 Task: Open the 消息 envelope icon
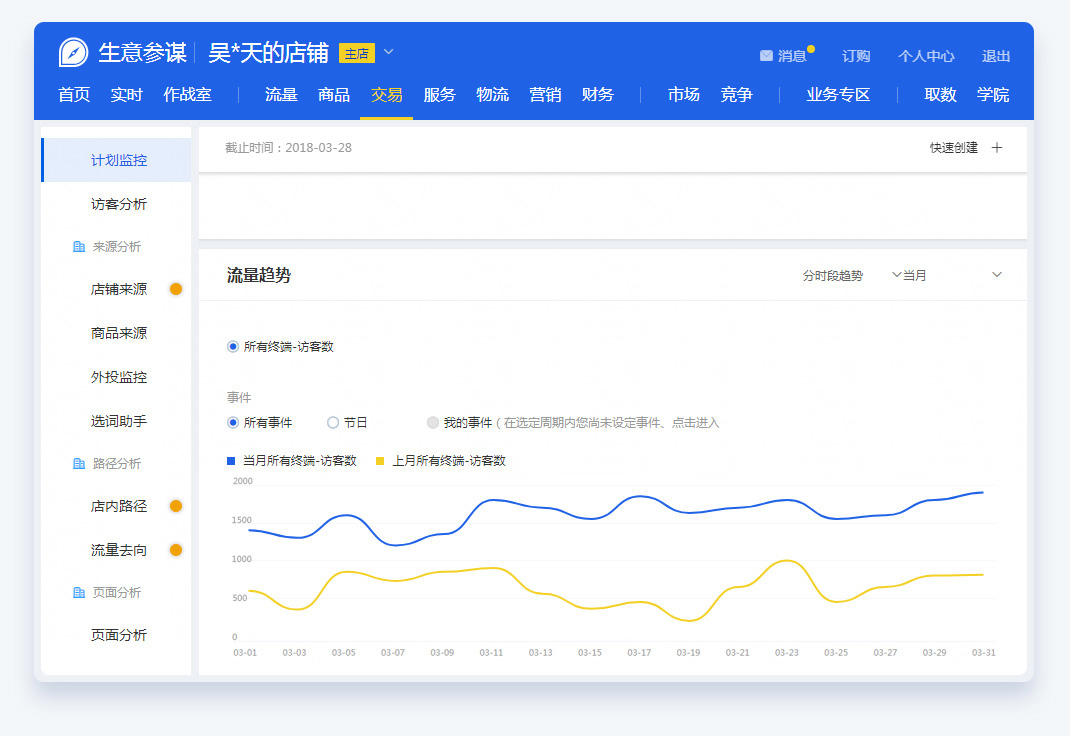coord(766,56)
